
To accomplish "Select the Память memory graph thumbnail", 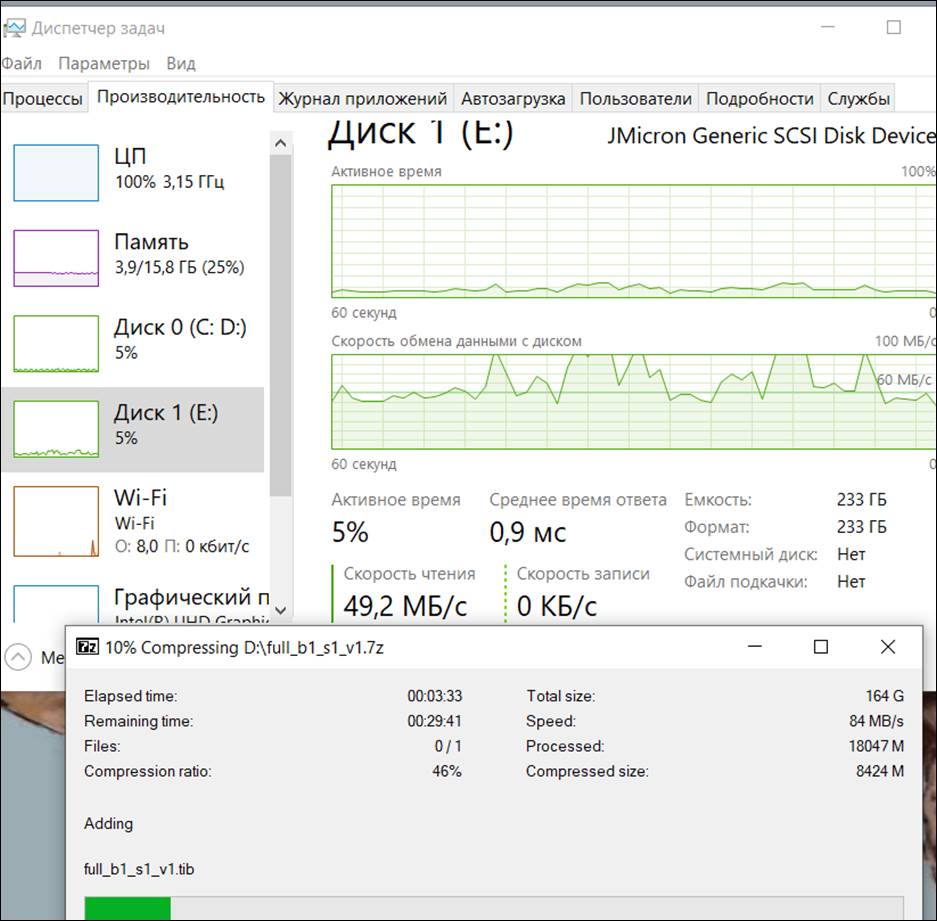I will click(x=56, y=257).
